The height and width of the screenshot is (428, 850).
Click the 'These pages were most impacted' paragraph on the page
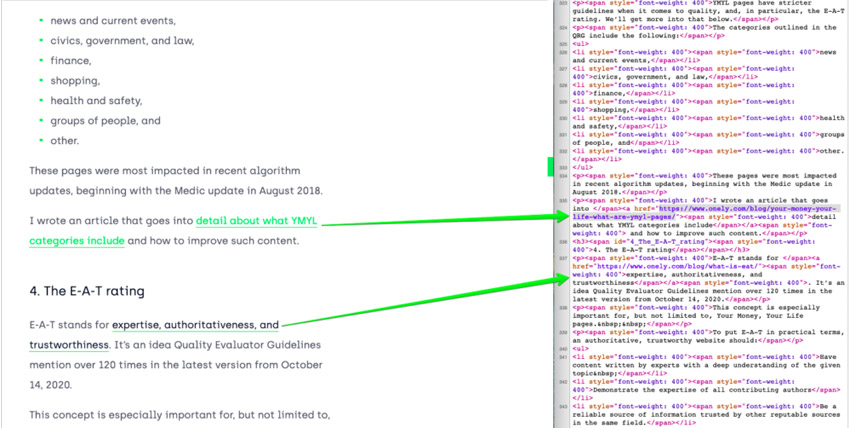(x=176, y=181)
